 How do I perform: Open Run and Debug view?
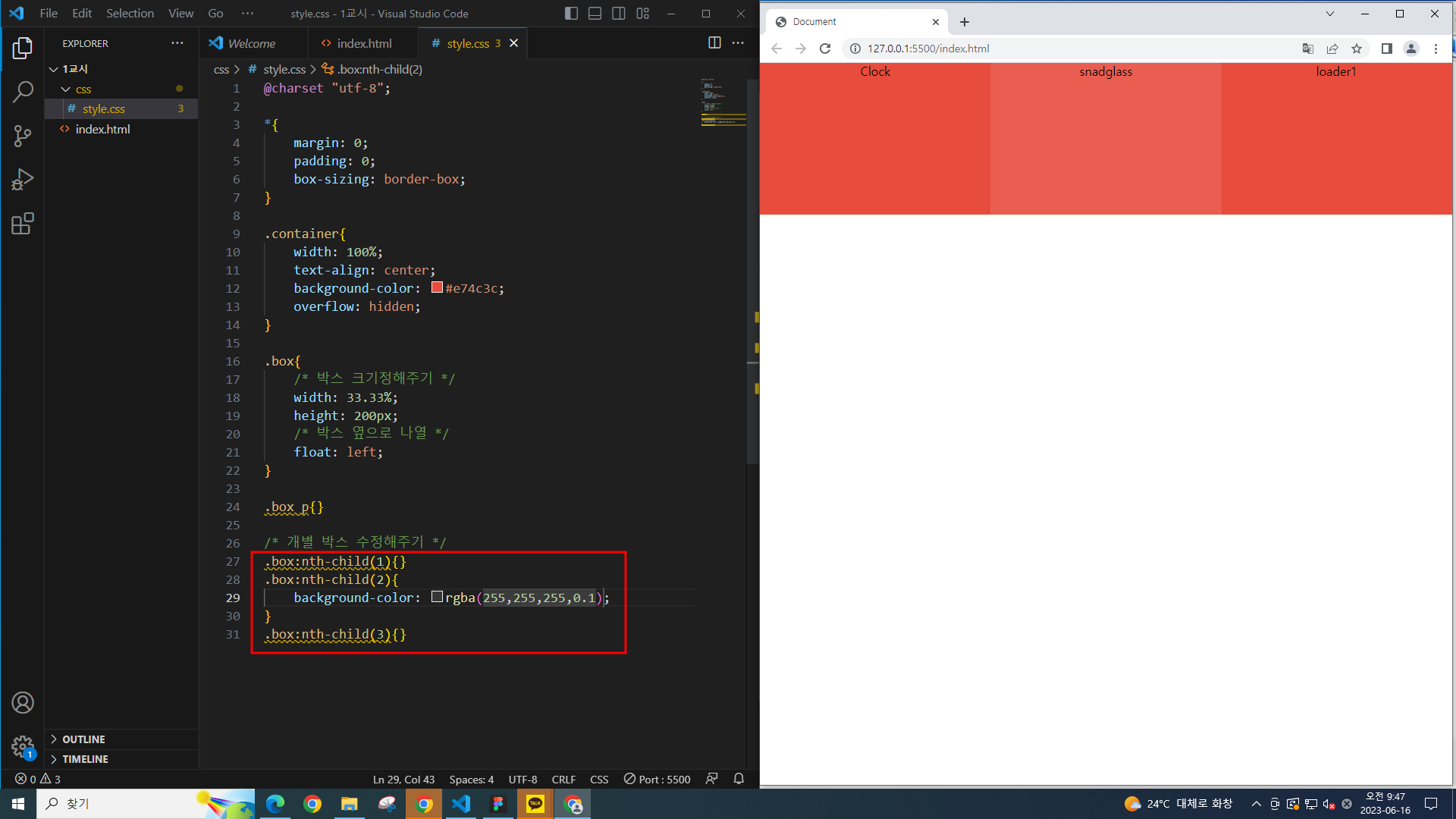click(23, 180)
